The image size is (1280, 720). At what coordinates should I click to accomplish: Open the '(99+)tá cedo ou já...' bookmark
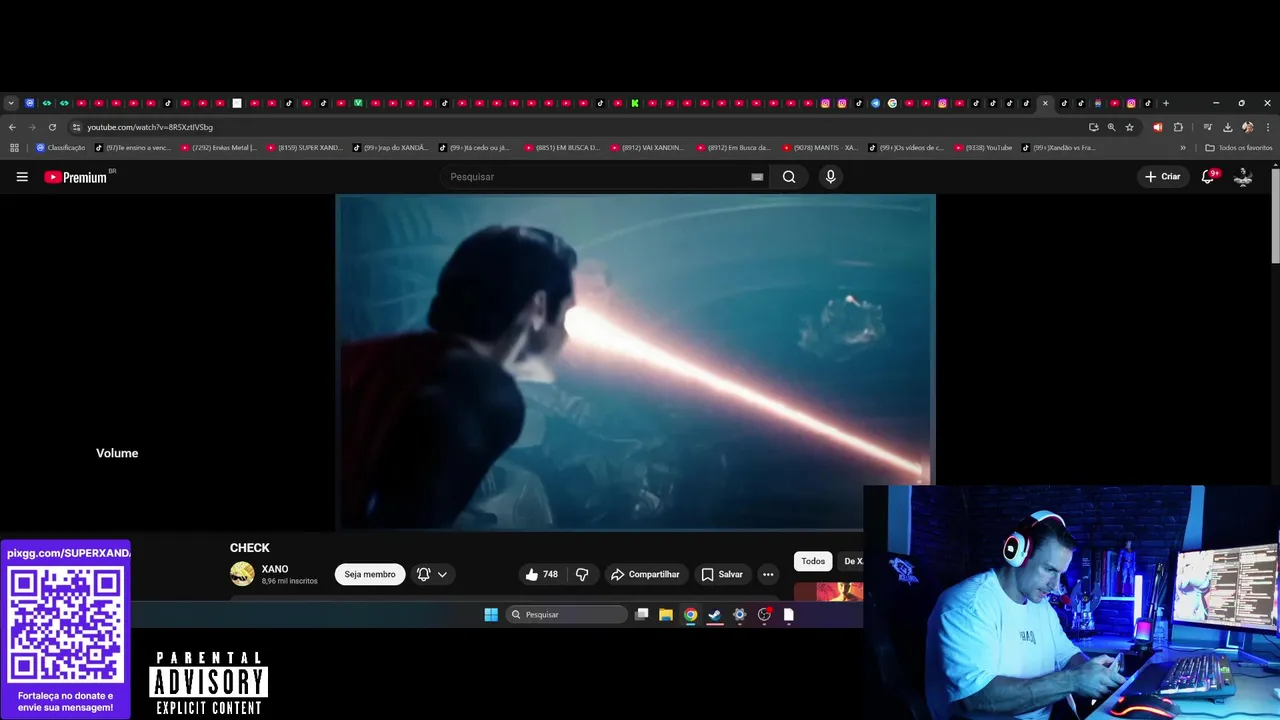[x=475, y=148]
